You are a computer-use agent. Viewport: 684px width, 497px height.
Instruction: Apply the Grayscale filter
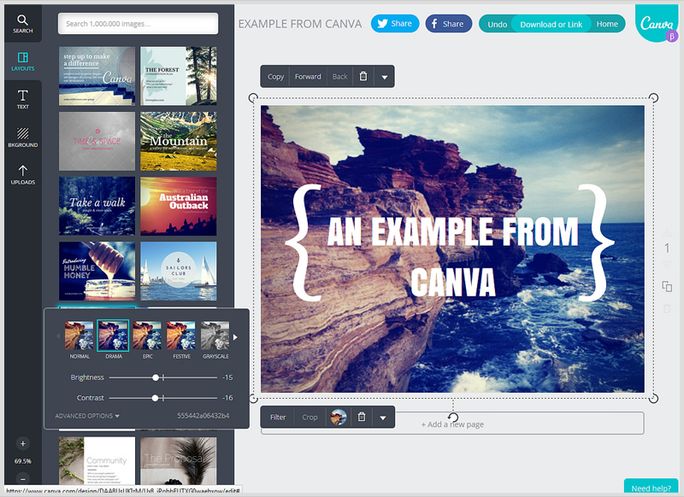215,340
